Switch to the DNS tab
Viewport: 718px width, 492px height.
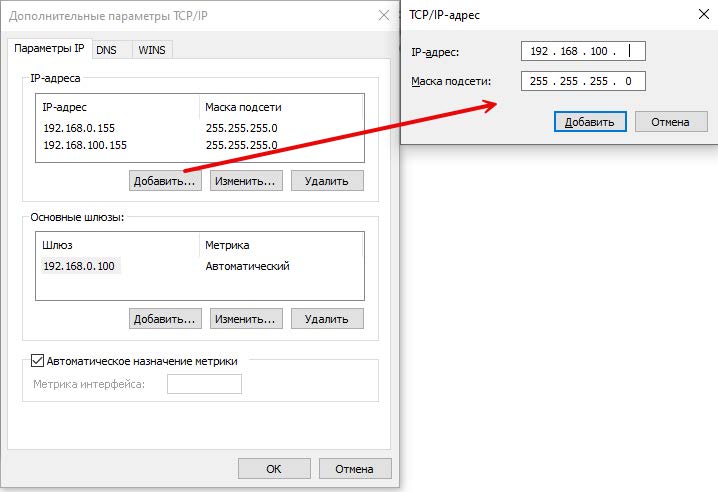112,49
